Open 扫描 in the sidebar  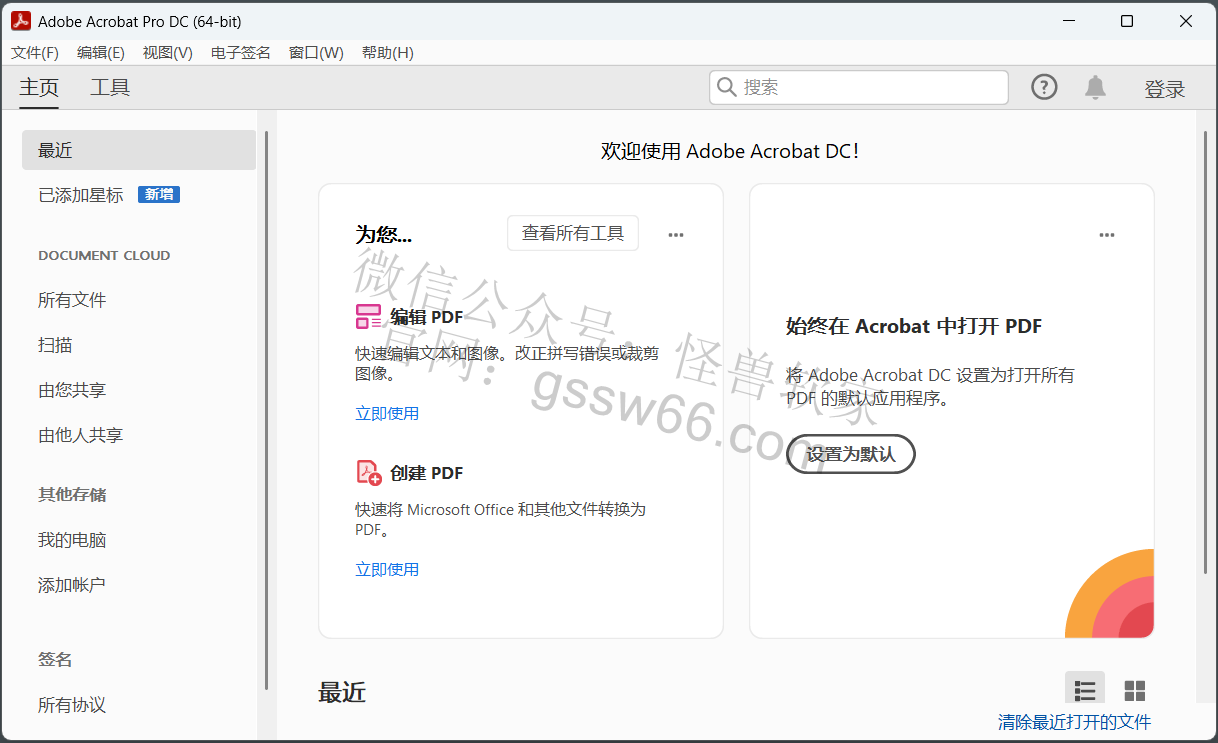coord(55,345)
